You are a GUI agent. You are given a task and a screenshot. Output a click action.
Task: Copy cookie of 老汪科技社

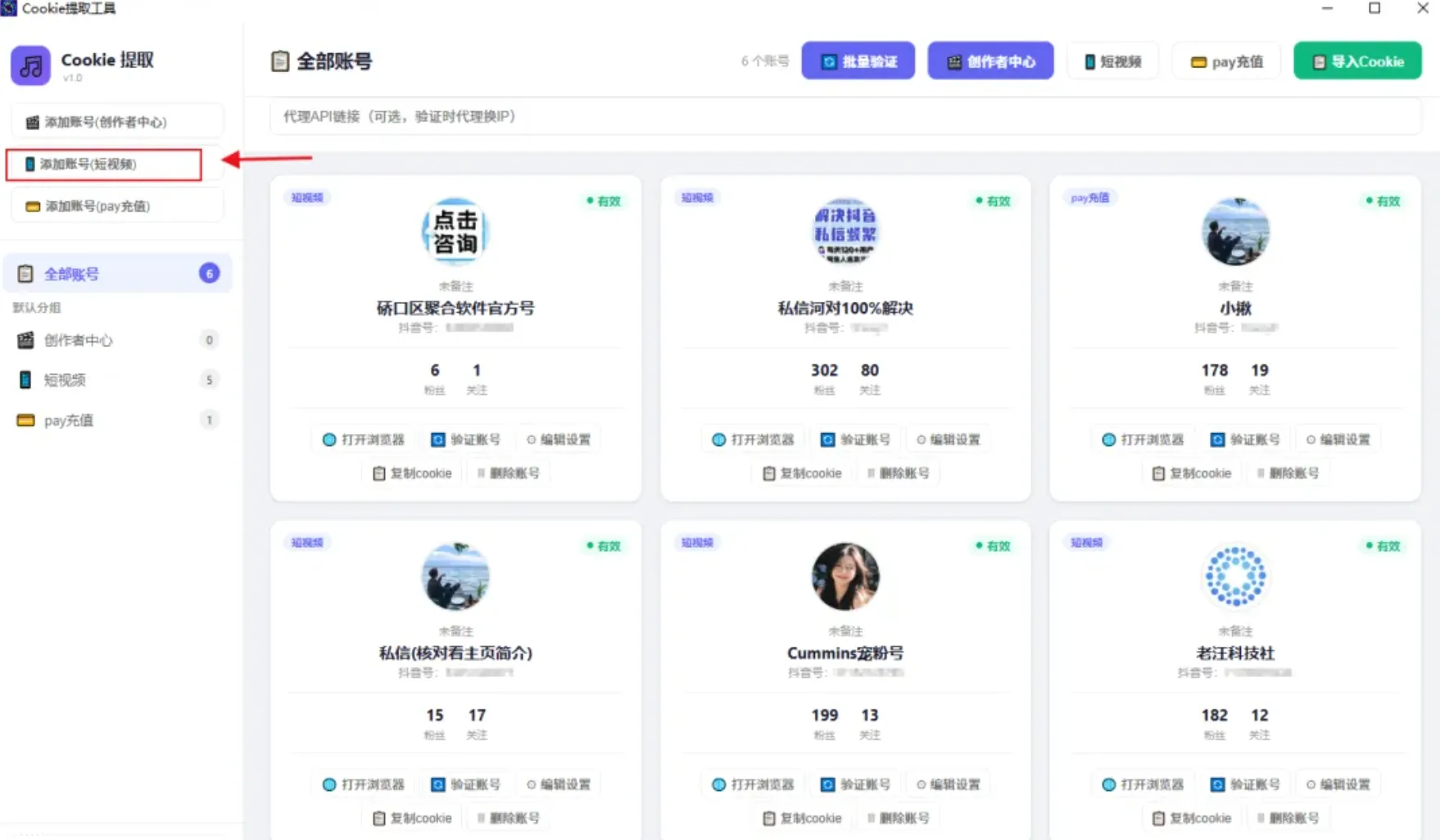1192,818
